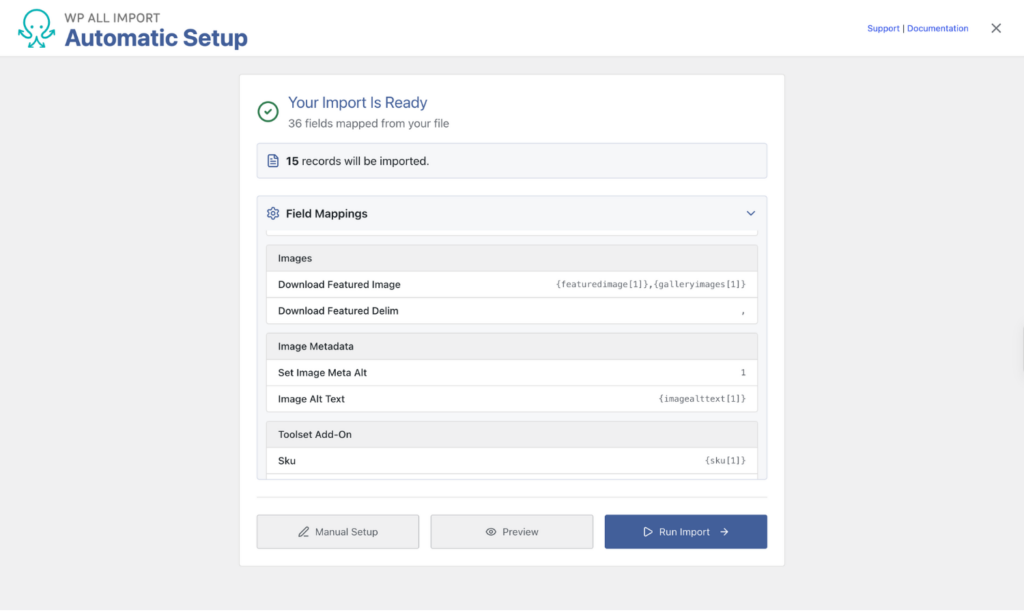The height and width of the screenshot is (614, 1024).
Task: Click the green checkmark ready icon
Action: 268,112
